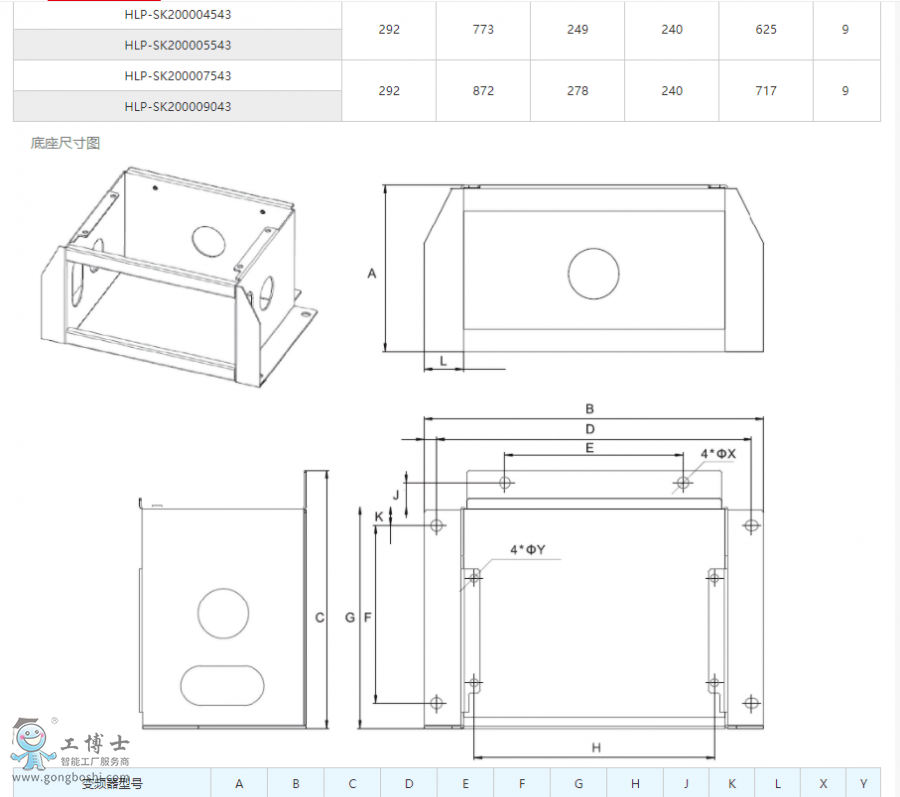Select the HLP-SK200007543 model cell

coord(177,76)
